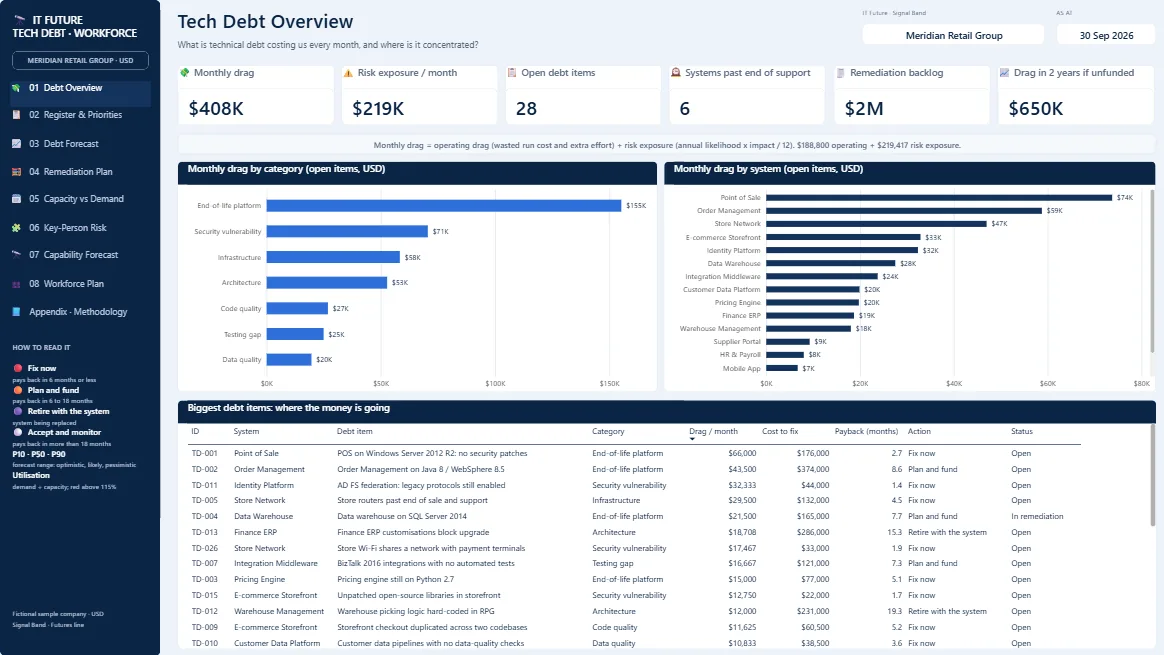The height and width of the screenshot is (655, 1164).
Task: Click "Finance ERP customisations block upgrade"
Action: [x=413, y=532]
